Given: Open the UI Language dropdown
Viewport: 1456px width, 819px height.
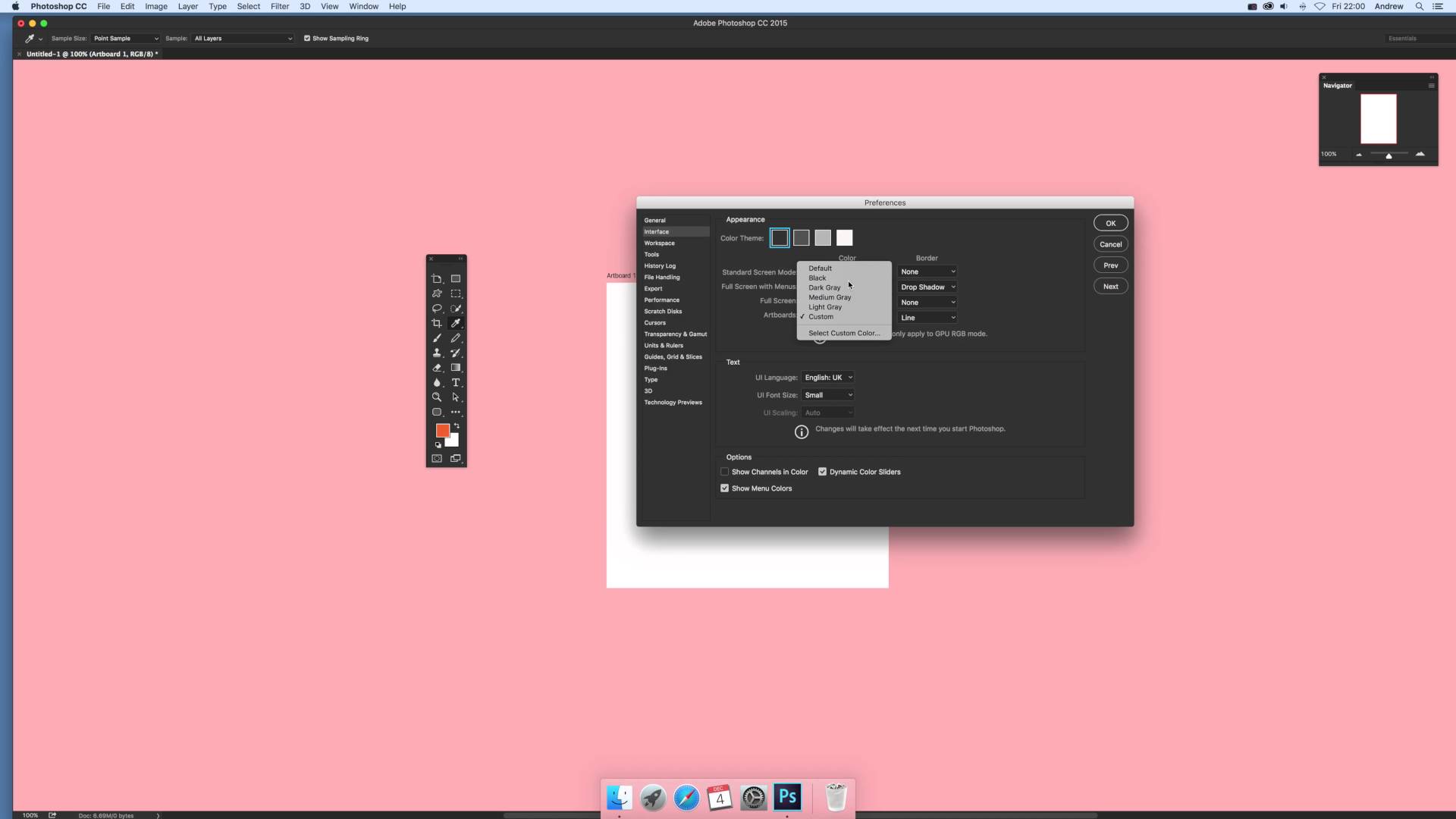Looking at the screenshot, I should (828, 377).
